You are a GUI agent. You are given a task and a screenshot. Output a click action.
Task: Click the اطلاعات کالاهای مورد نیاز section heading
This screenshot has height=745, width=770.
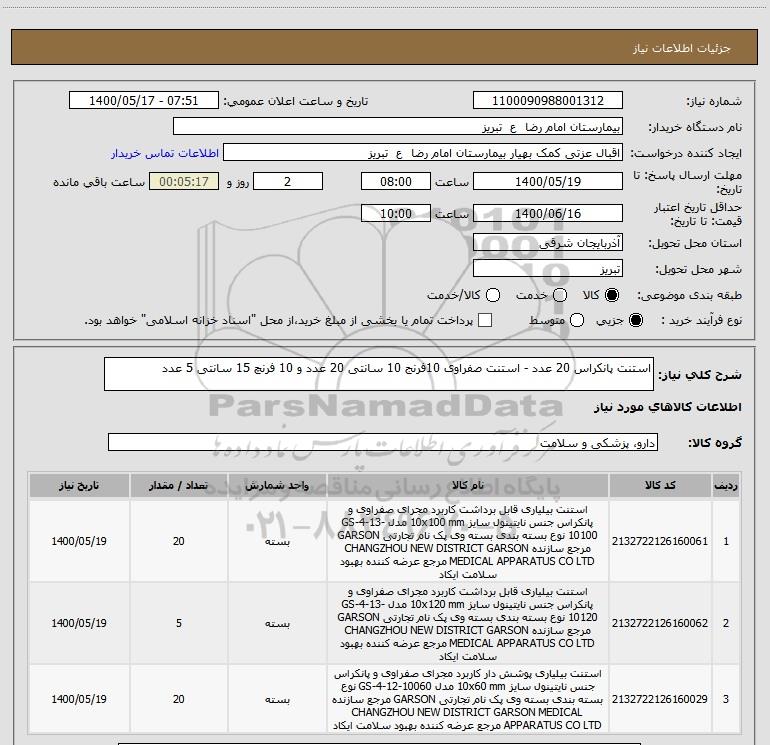coord(667,407)
